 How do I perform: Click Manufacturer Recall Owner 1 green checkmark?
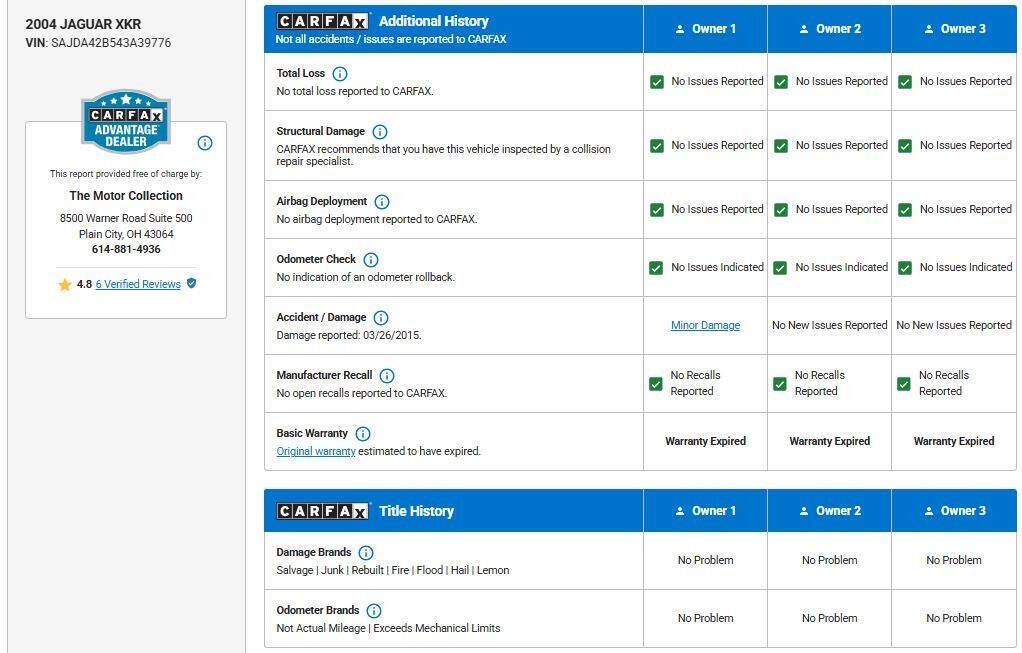656,384
